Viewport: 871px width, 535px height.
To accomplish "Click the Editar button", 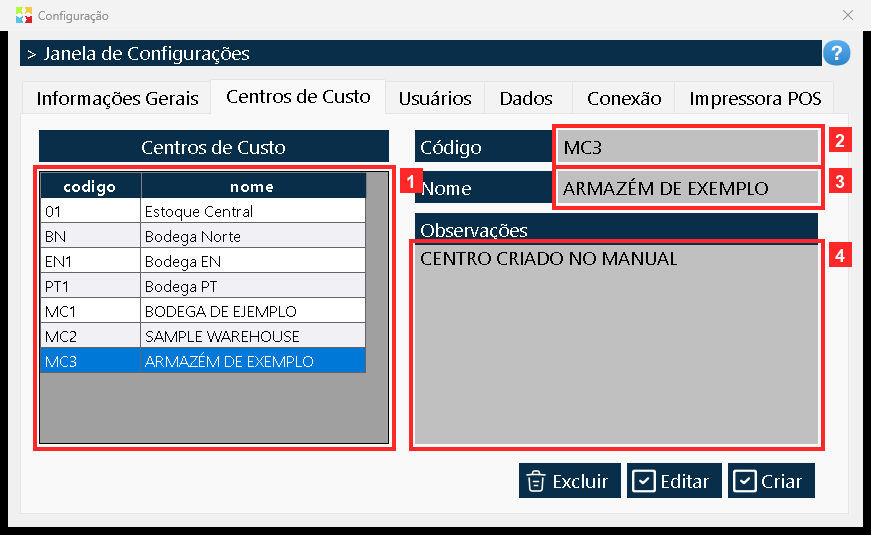I will 674,481.
